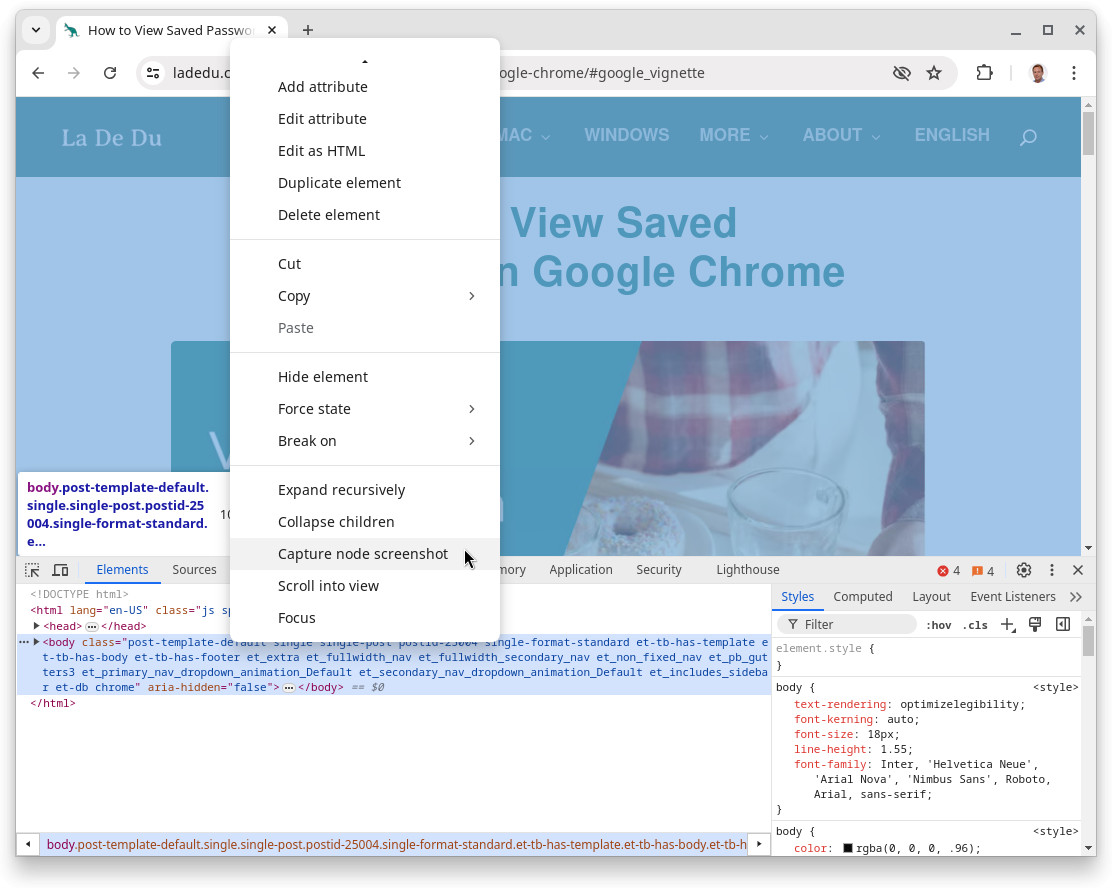Choose Delete element in context menu

329,215
